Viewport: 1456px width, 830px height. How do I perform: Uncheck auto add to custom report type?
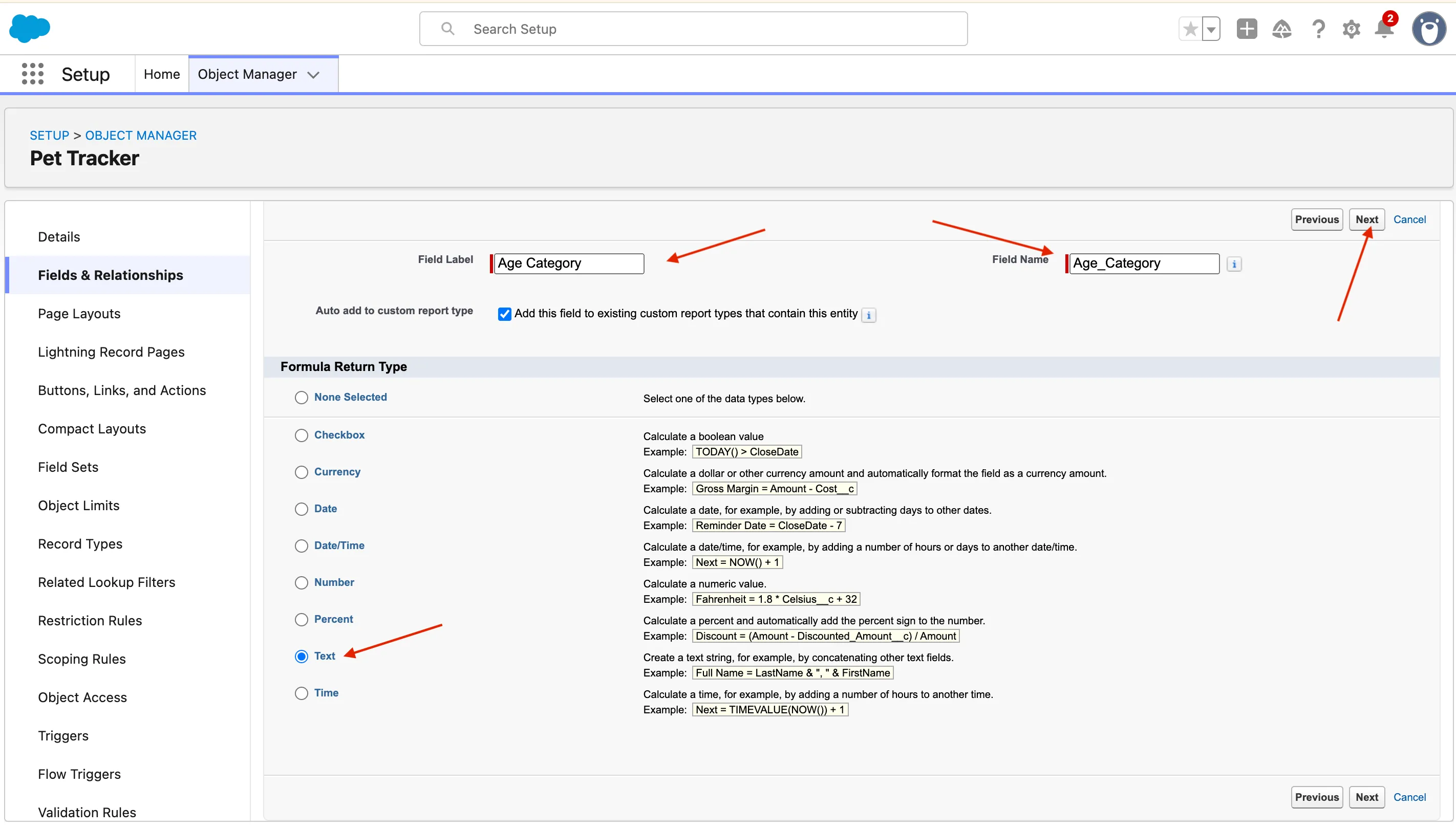[x=504, y=314]
